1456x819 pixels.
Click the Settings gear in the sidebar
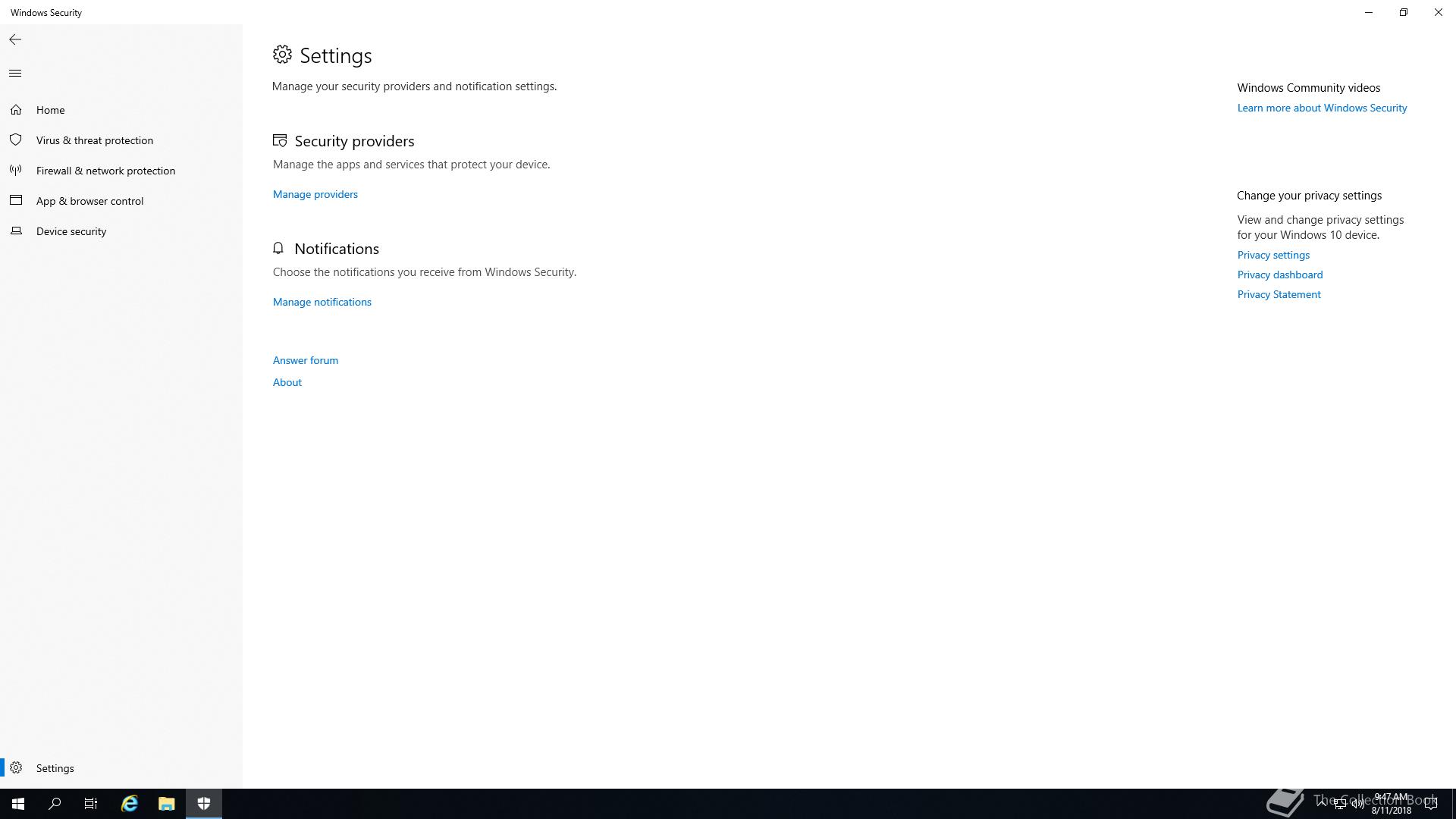pos(16,768)
